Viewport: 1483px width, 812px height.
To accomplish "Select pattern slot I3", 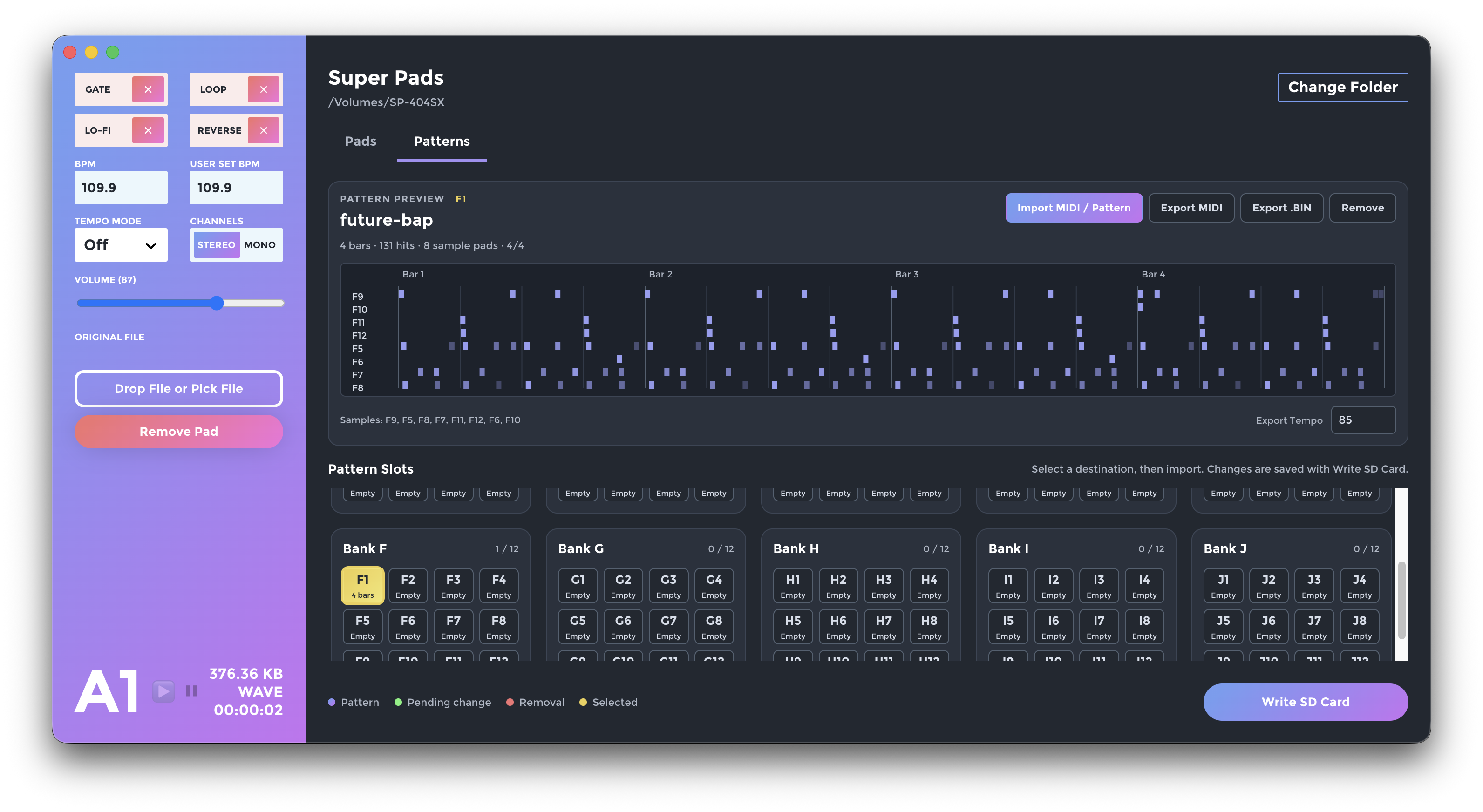I will click(1098, 585).
